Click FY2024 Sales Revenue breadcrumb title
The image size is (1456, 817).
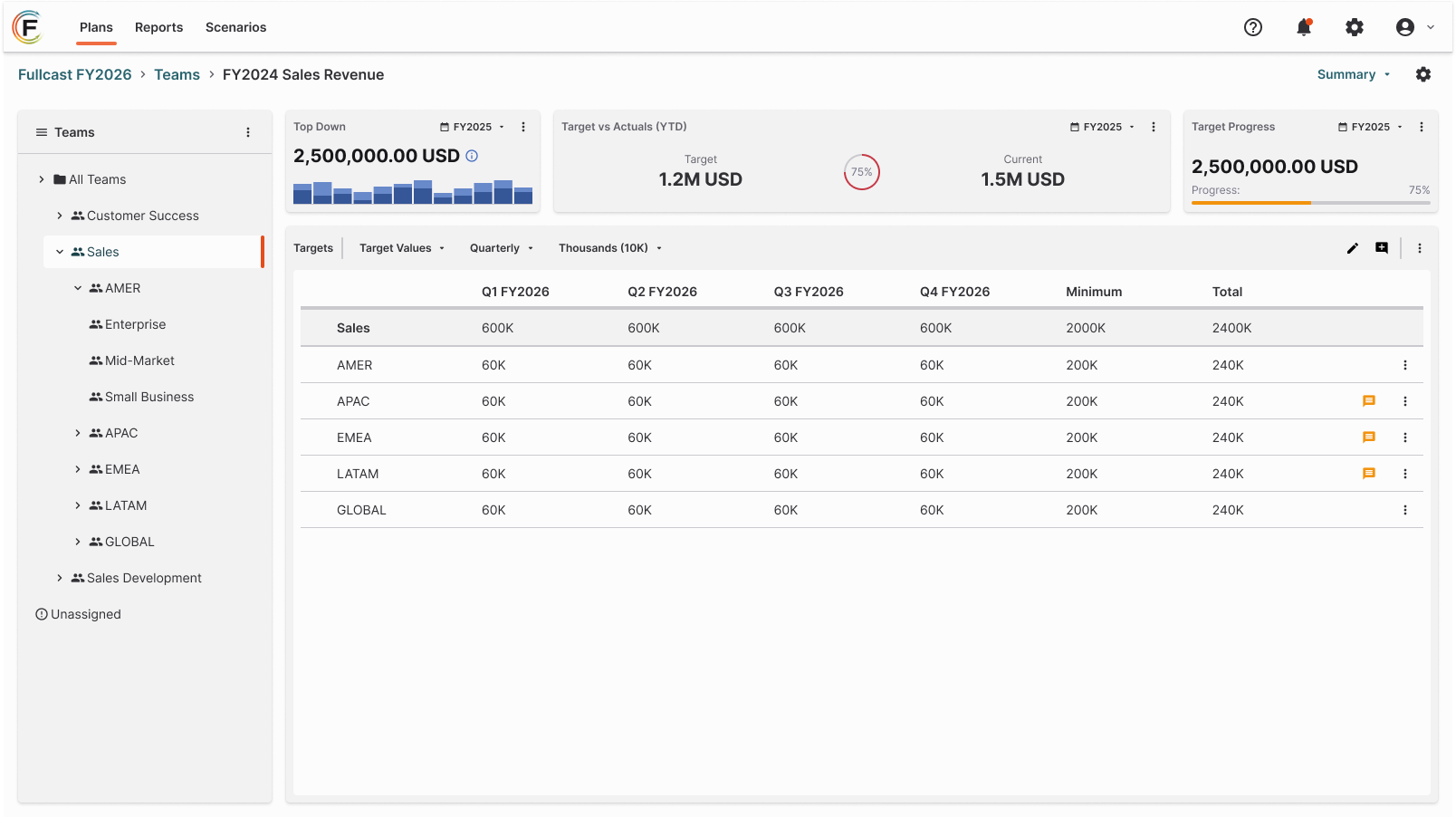point(303,74)
